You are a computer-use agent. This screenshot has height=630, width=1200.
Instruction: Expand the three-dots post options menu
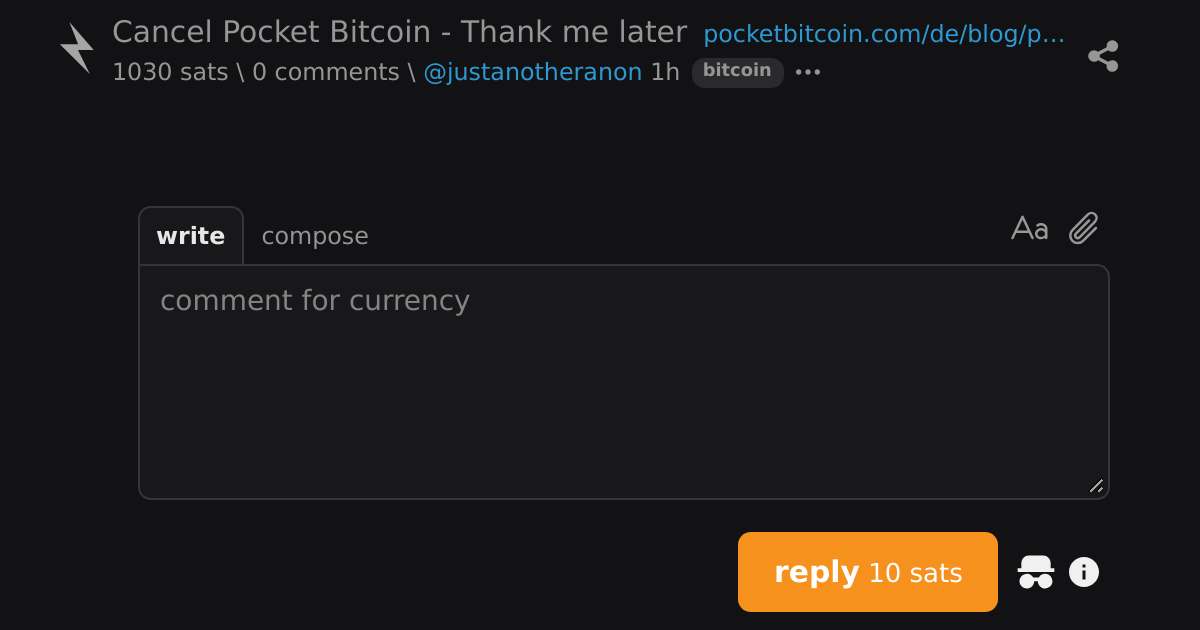click(x=808, y=72)
